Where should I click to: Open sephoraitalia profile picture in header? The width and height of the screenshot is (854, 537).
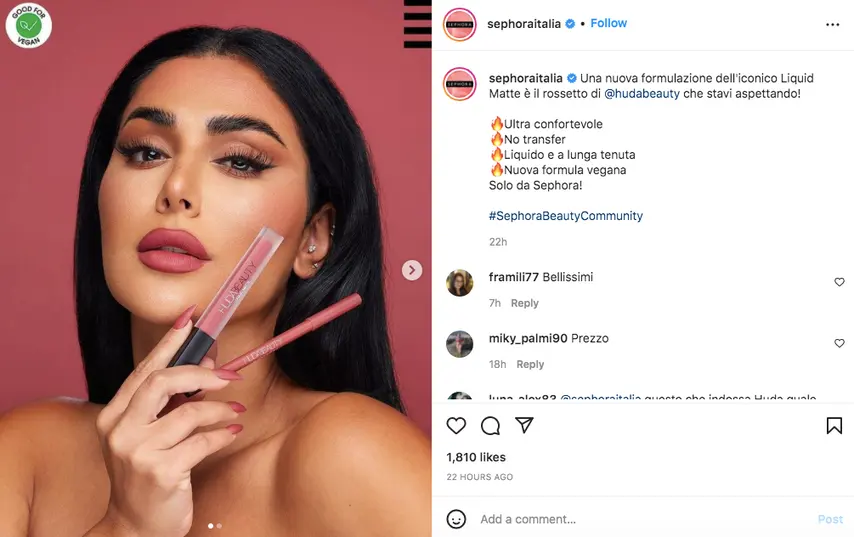[459, 25]
